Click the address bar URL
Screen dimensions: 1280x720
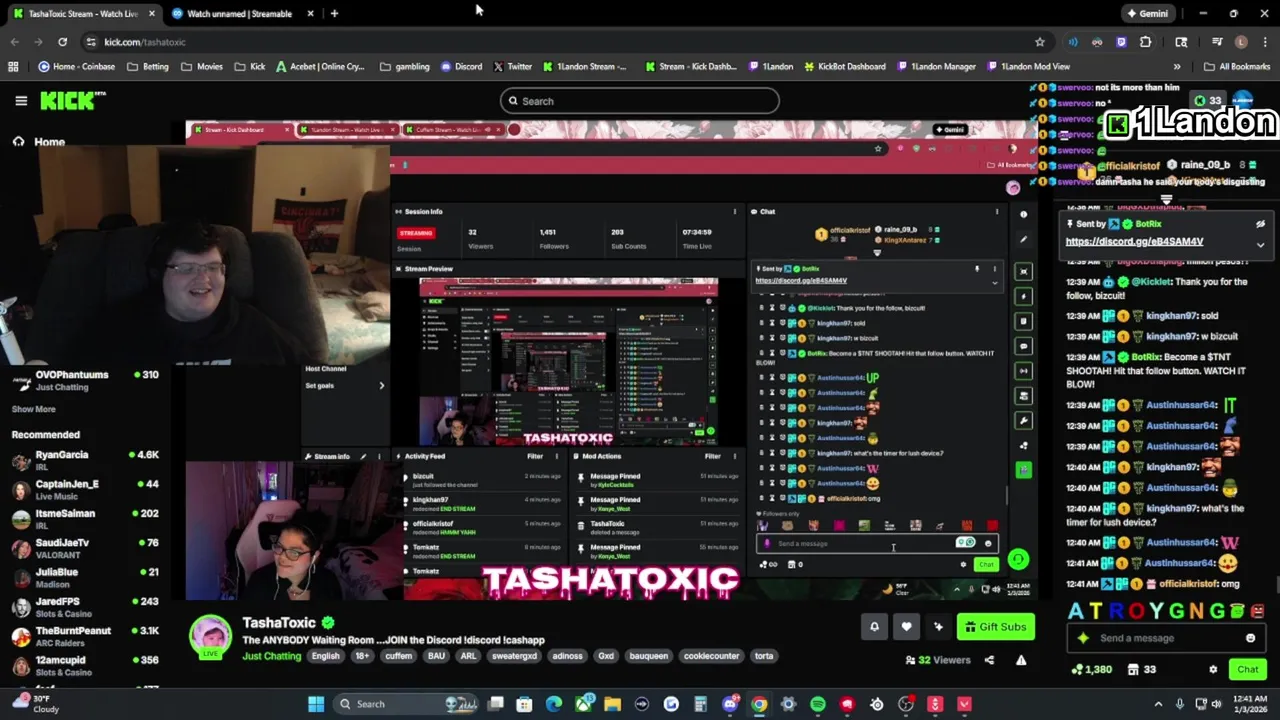tap(145, 42)
